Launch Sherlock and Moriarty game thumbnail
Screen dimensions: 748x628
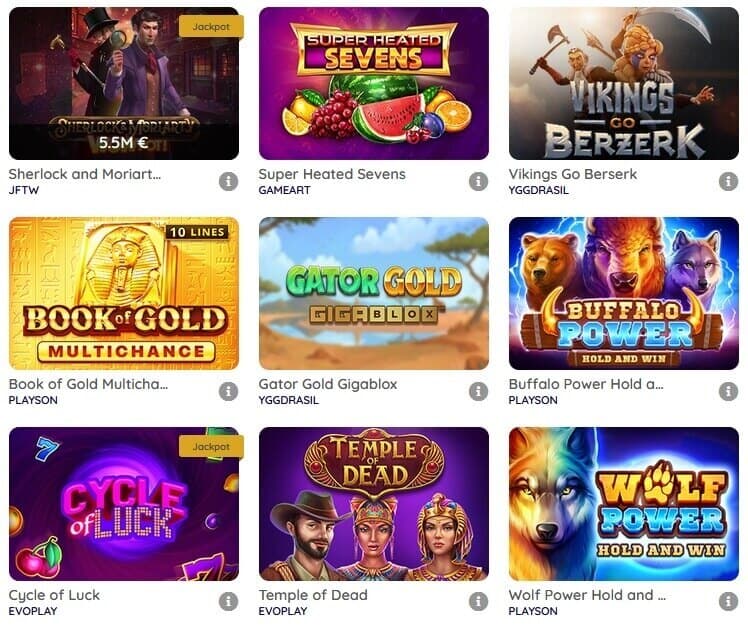coord(124,84)
